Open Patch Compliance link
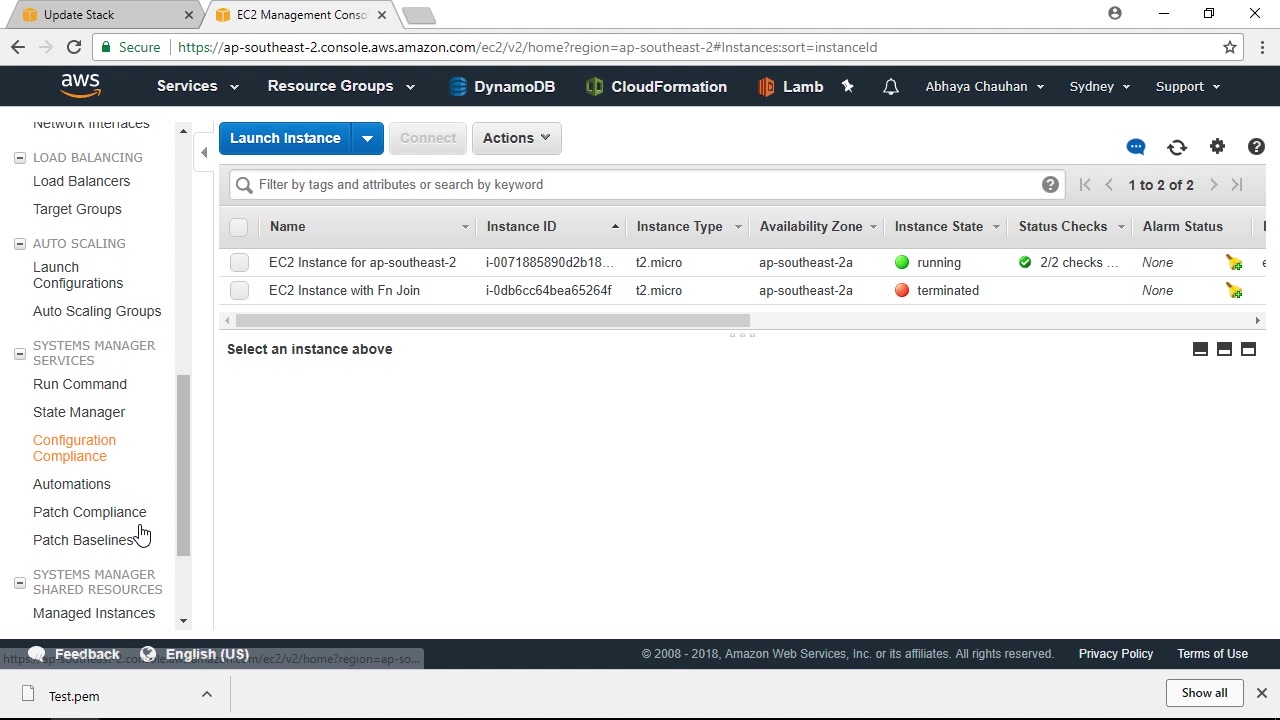This screenshot has height=720, width=1280. click(x=89, y=512)
